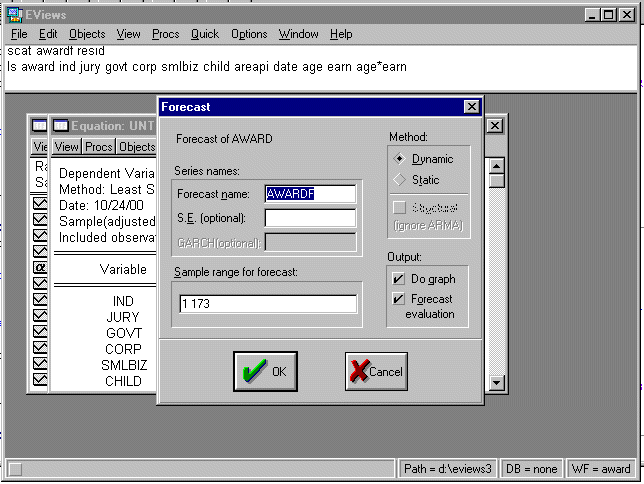Open the Procs dropdown in Equation window

coord(98,147)
